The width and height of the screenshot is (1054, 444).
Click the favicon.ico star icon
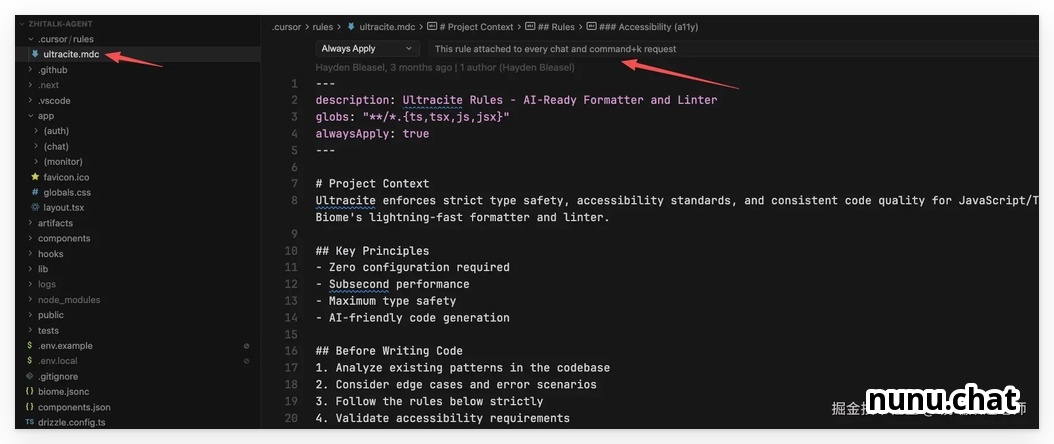[x=35, y=177]
